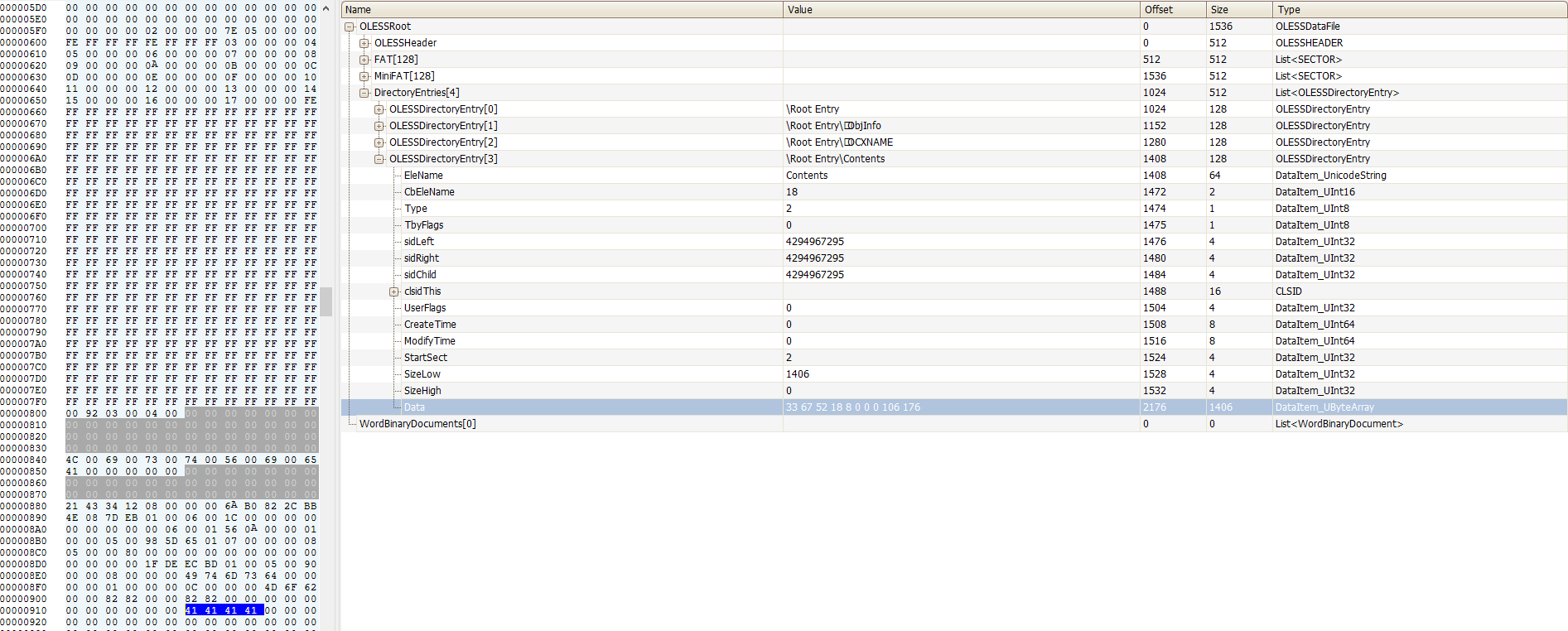Select the sidLeft field row
The width and height of the screenshot is (1568, 631).
tap(954, 242)
